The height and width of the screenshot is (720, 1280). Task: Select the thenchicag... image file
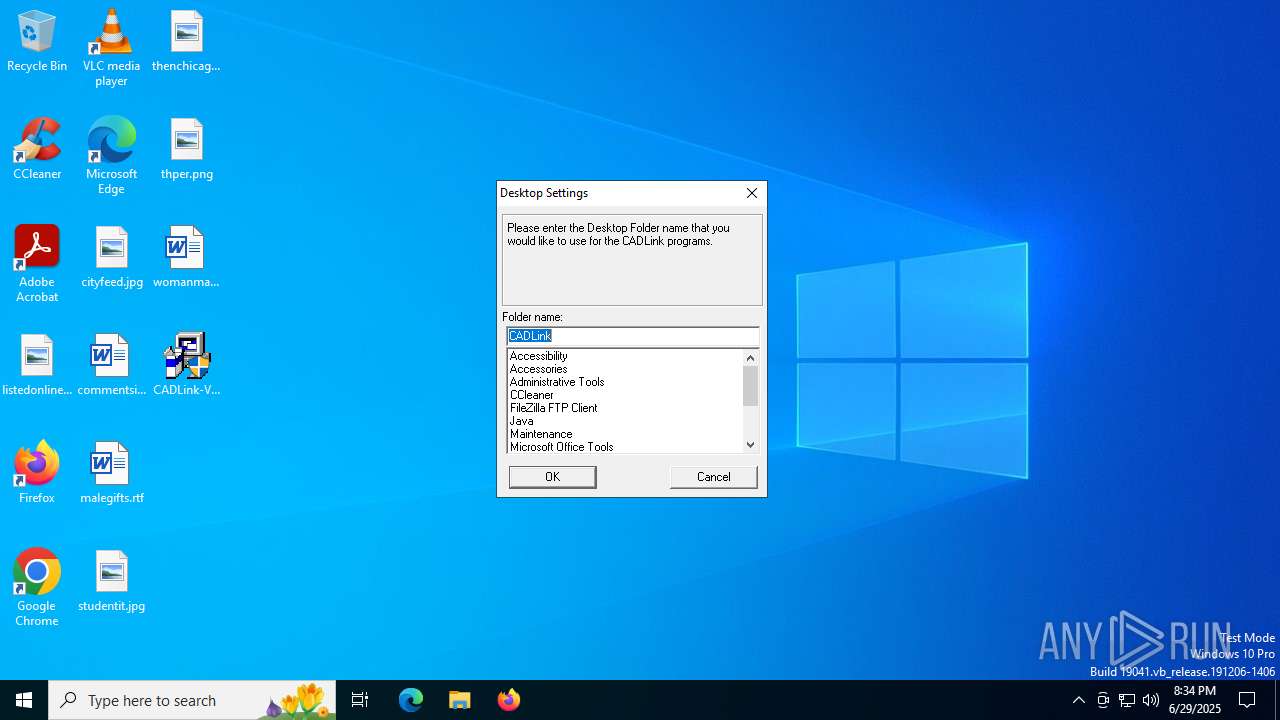tap(186, 42)
